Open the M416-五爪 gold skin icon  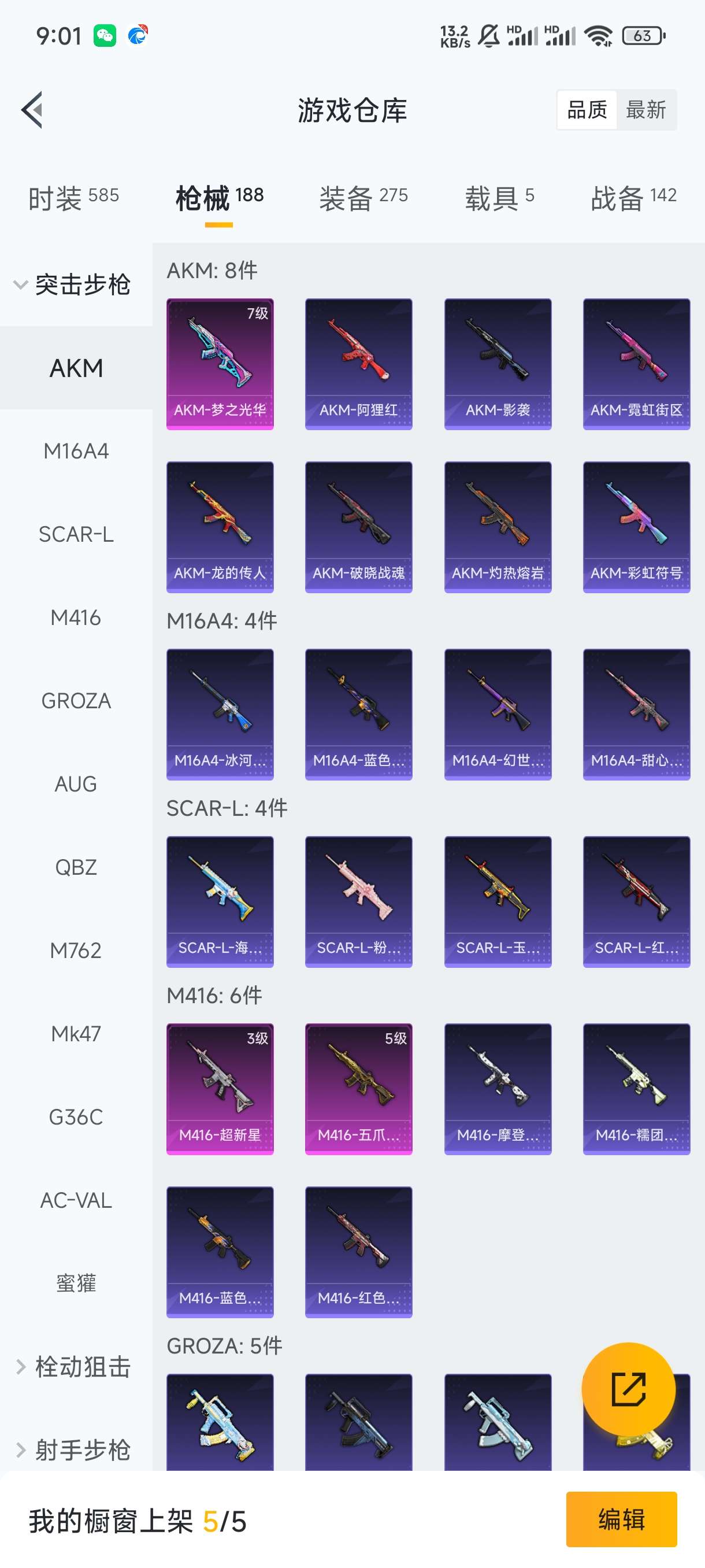pos(359,1089)
